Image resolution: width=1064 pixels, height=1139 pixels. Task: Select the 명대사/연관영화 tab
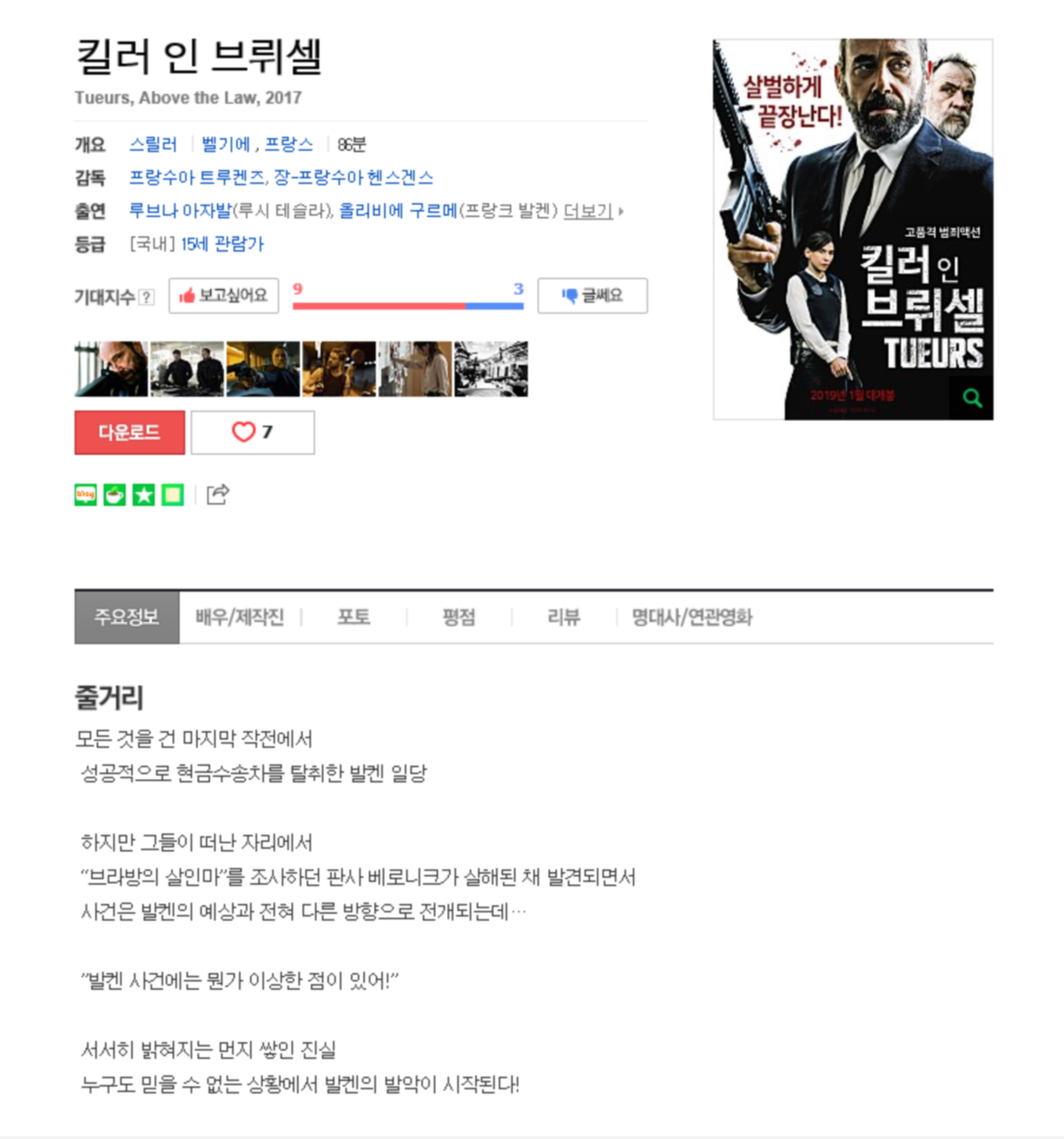pos(691,617)
